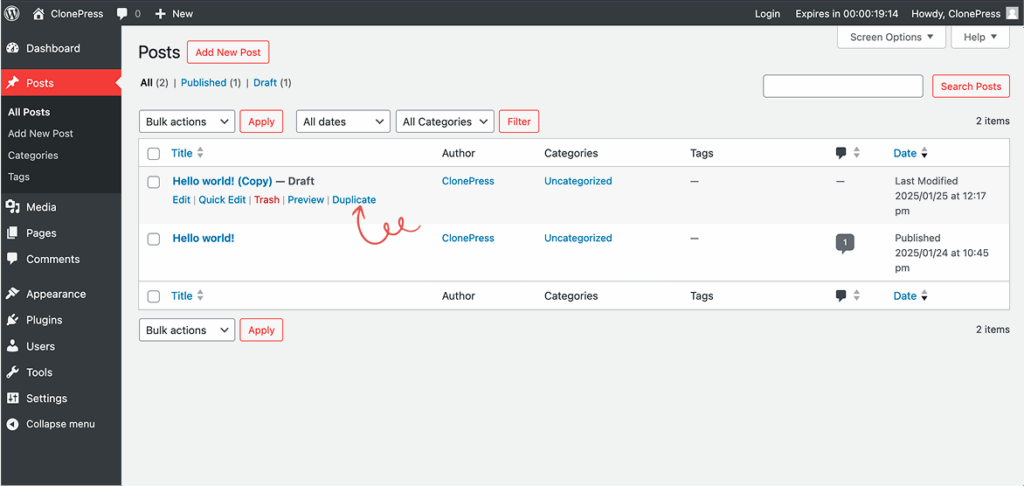Check the Hello world! row checkbox

153,239
